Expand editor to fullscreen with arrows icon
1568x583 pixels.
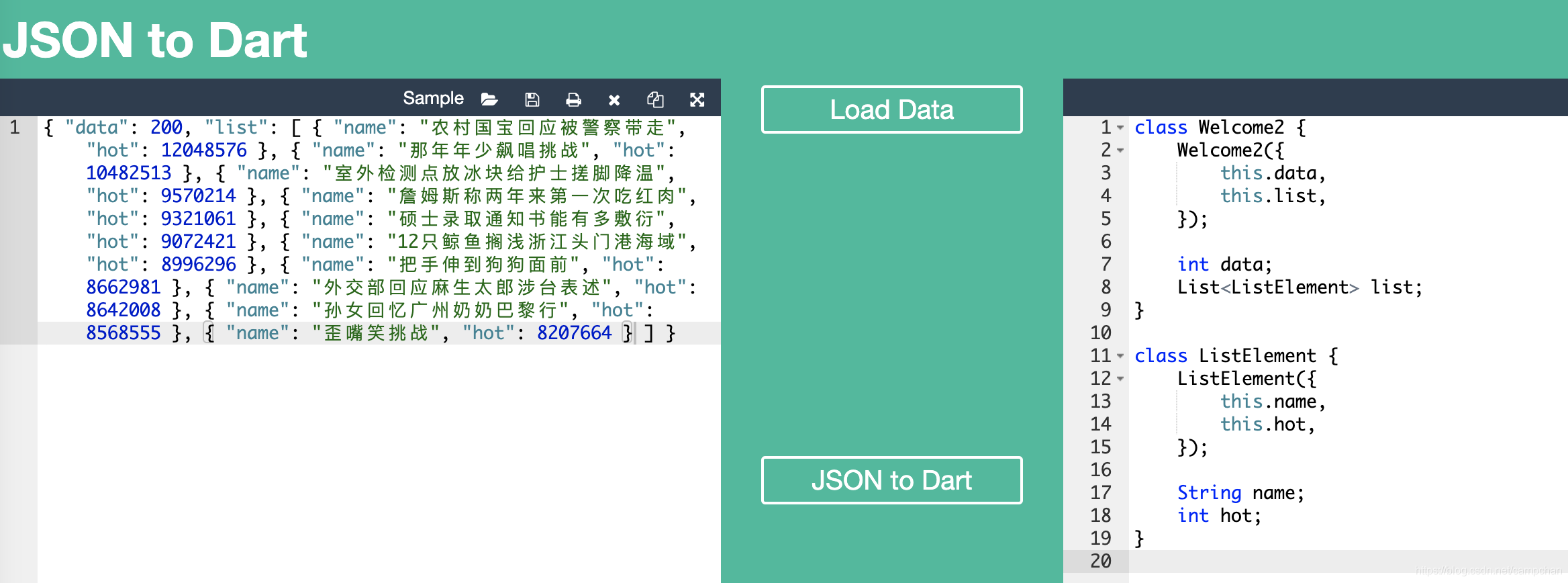(x=697, y=100)
